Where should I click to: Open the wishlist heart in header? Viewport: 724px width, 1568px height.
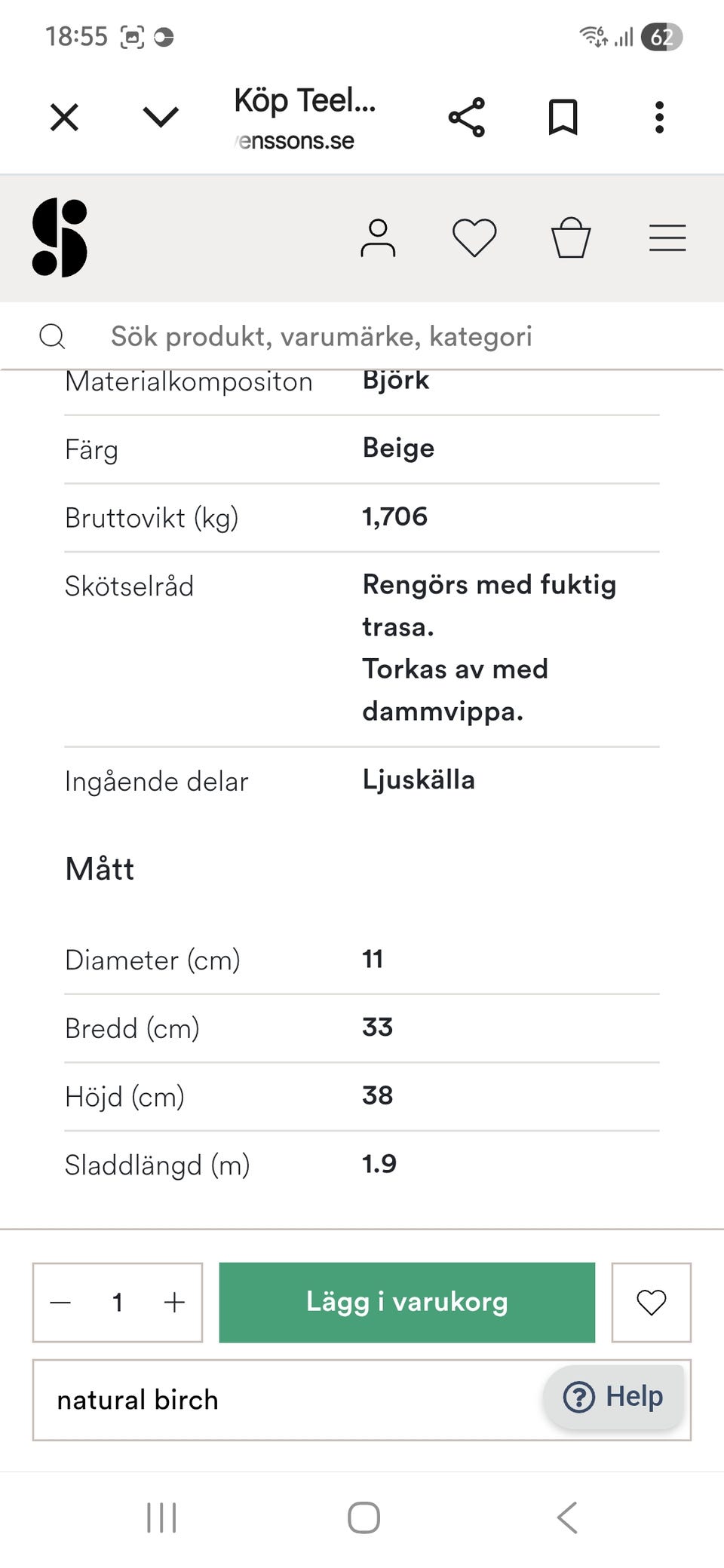474,238
